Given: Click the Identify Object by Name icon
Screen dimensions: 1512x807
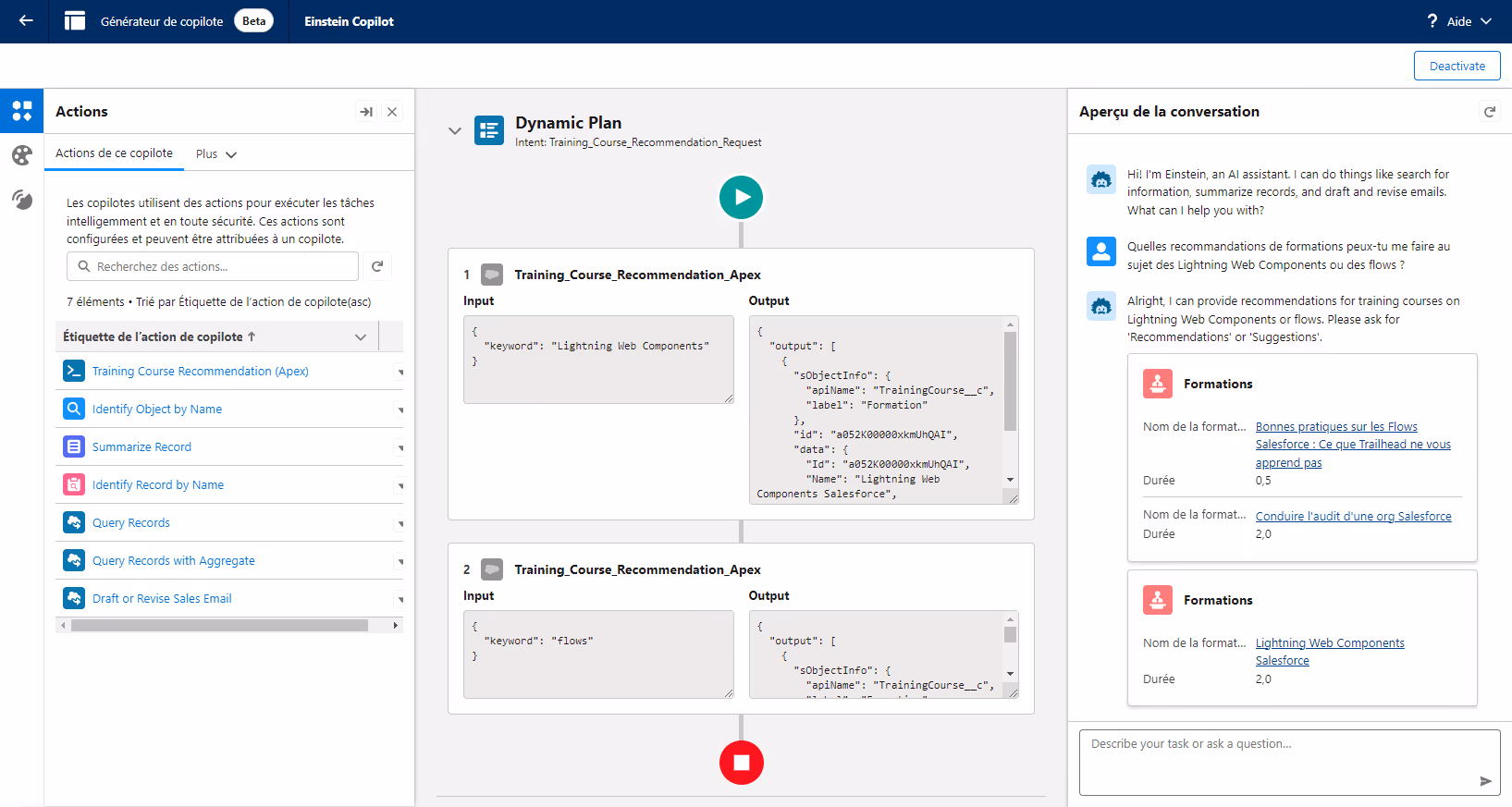Looking at the screenshot, I should tap(74, 409).
